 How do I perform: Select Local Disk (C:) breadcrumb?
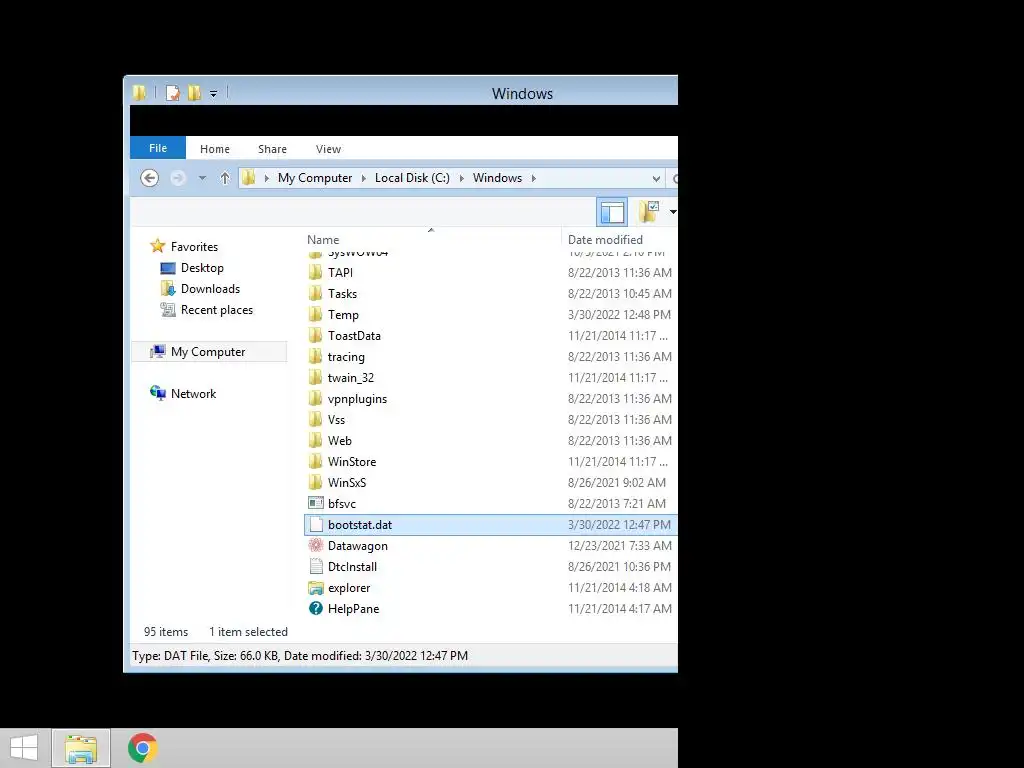(x=412, y=178)
